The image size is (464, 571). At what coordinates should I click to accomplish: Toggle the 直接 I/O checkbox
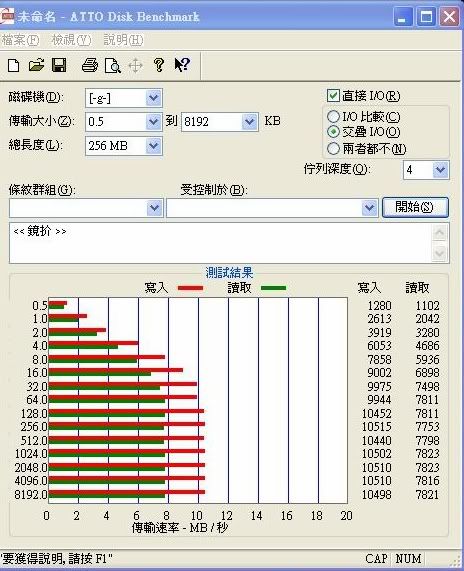(x=333, y=96)
